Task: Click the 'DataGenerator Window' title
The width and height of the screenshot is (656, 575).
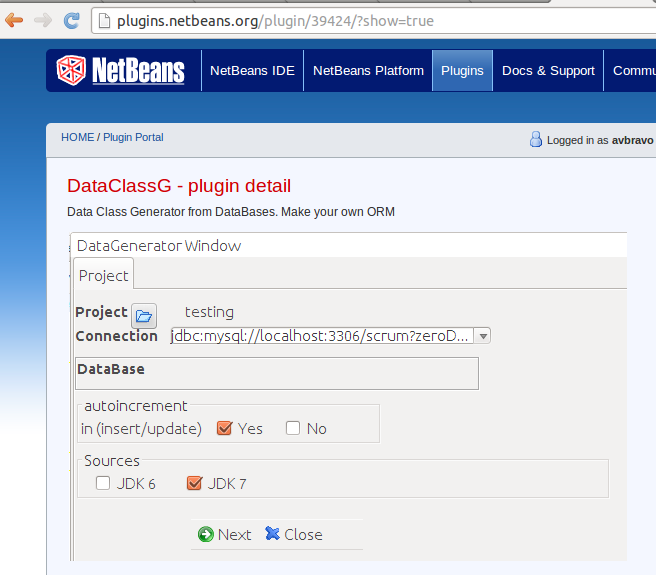Action: pos(159,246)
